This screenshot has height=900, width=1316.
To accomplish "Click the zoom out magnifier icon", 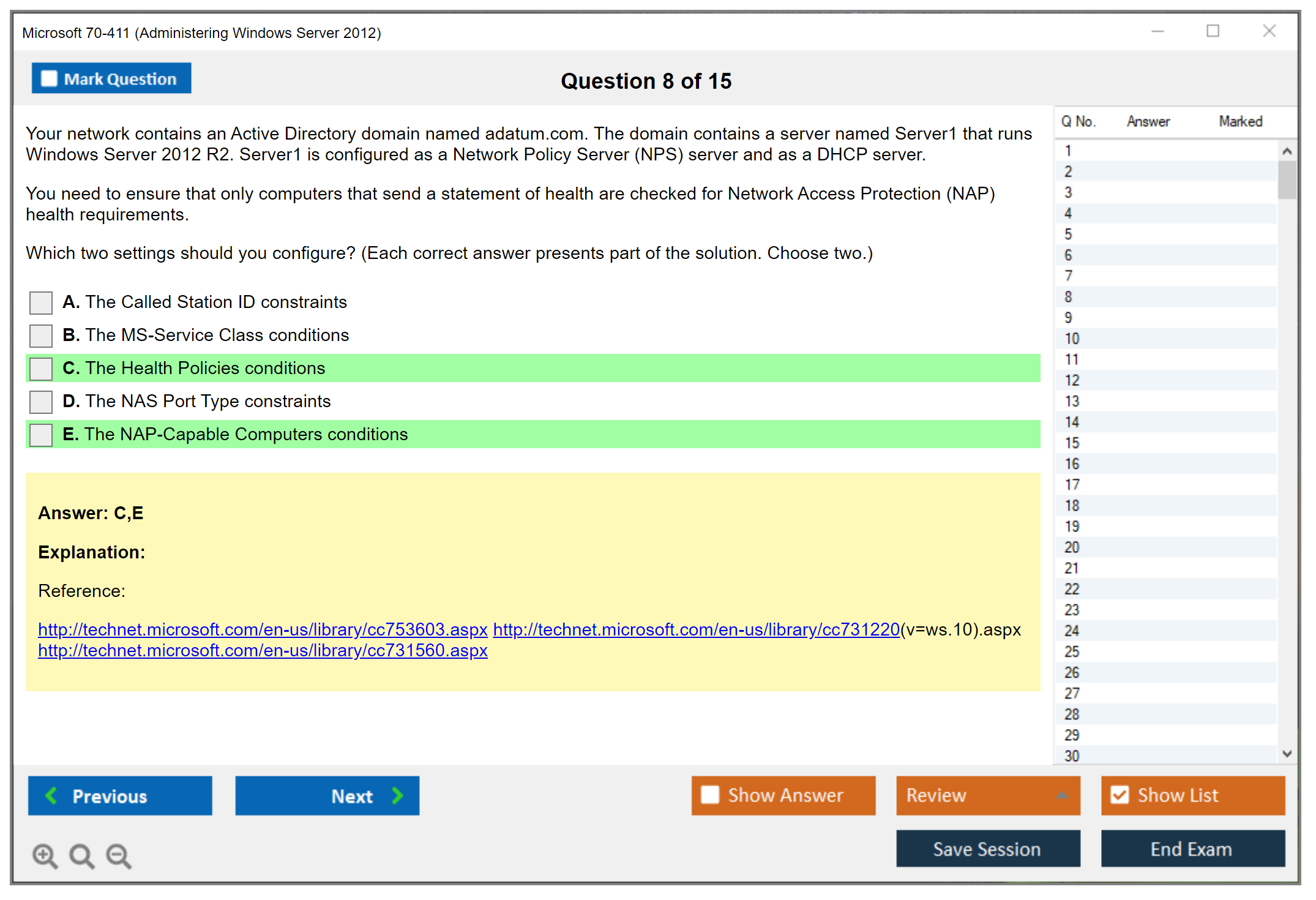I will [118, 855].
